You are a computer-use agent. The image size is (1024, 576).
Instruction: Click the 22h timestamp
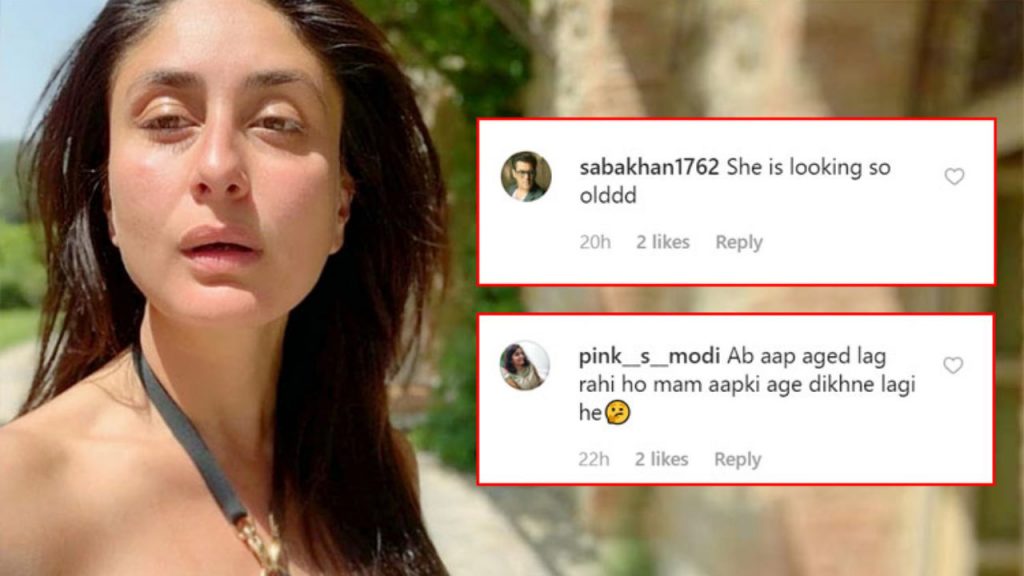tap(594, 460)
